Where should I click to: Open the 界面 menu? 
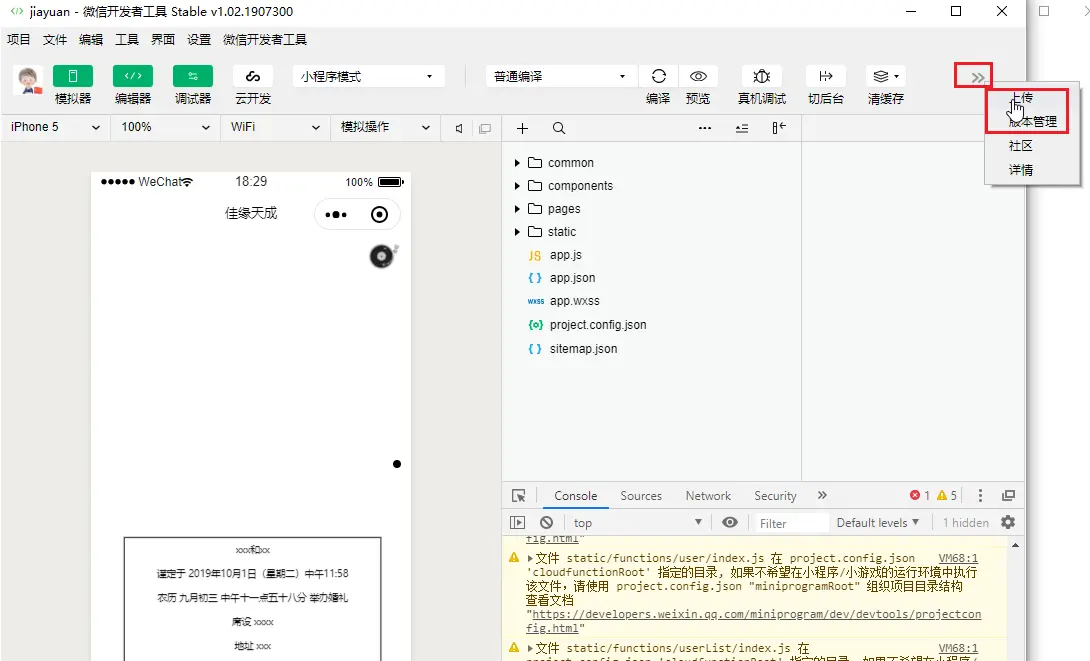pos(163,40)
